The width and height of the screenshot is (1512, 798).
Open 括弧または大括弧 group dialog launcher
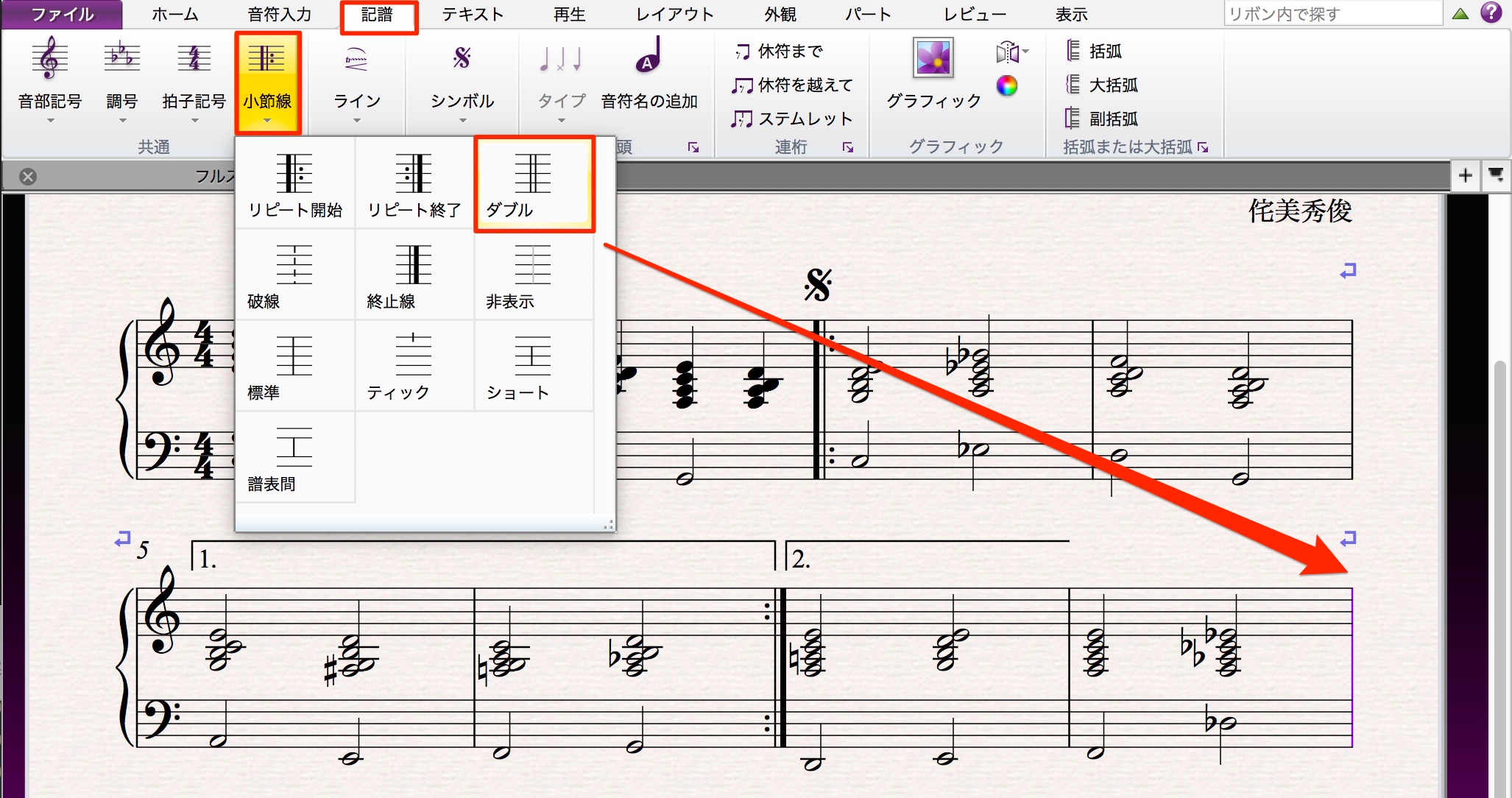(x=1203, y=147)
